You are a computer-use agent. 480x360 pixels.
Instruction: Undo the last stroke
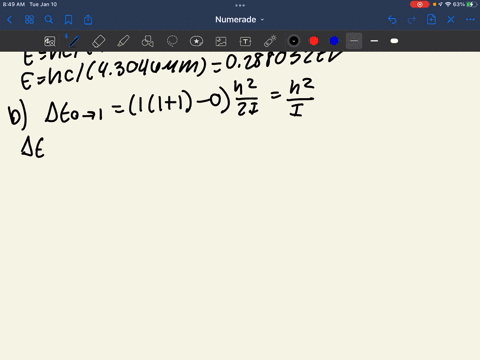coord(392,20)
